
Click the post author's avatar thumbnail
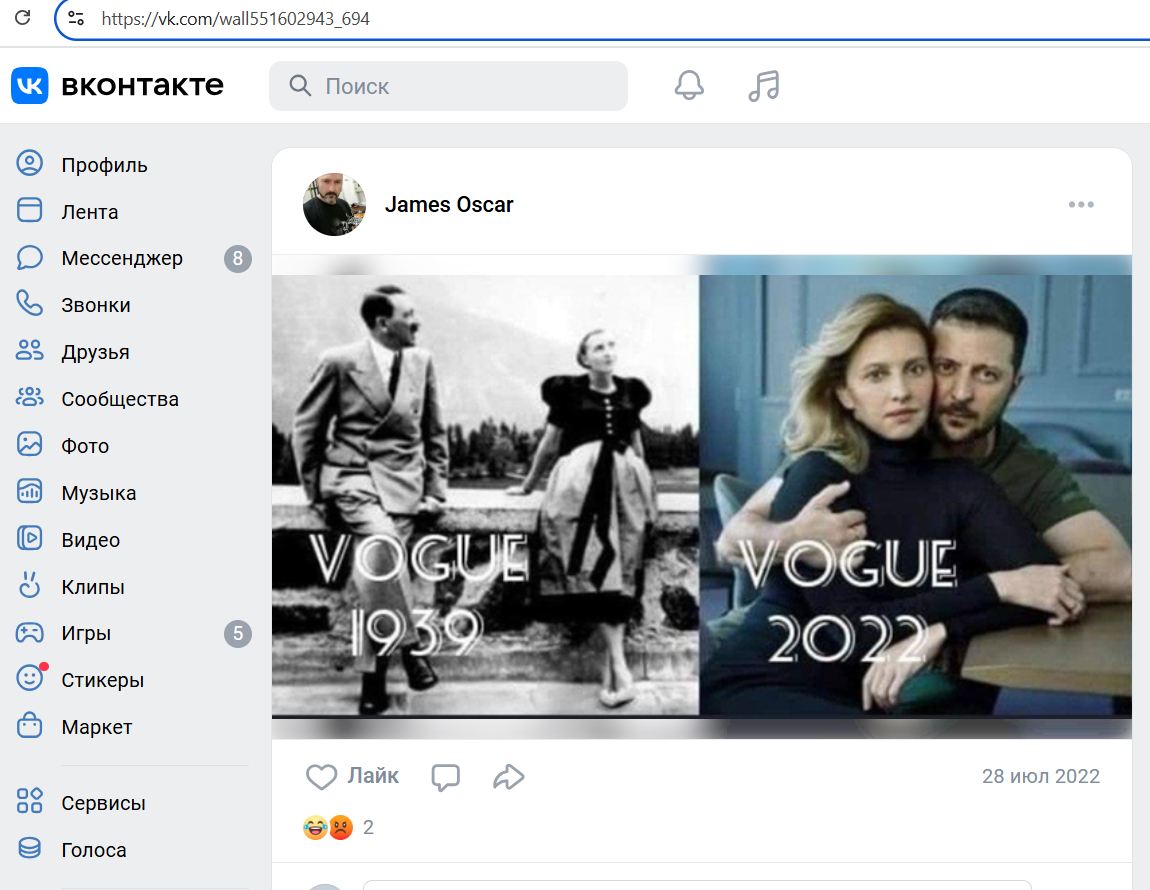point(334,205)
